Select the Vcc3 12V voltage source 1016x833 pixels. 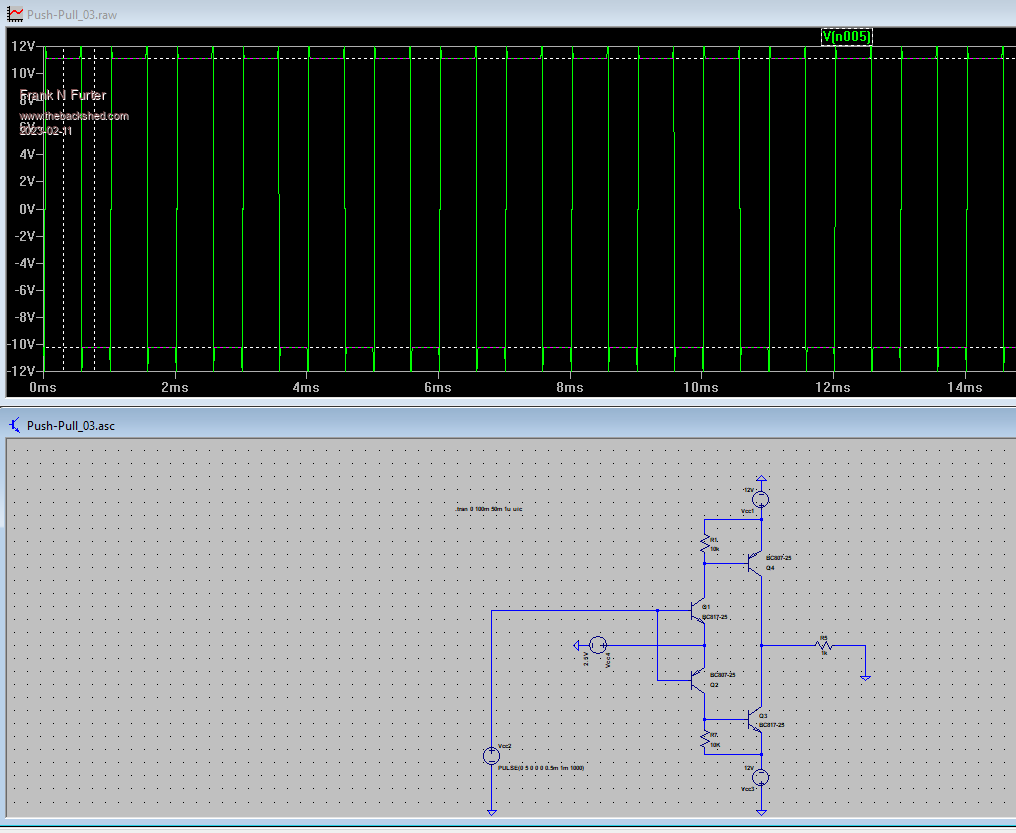tap(761, 776)
